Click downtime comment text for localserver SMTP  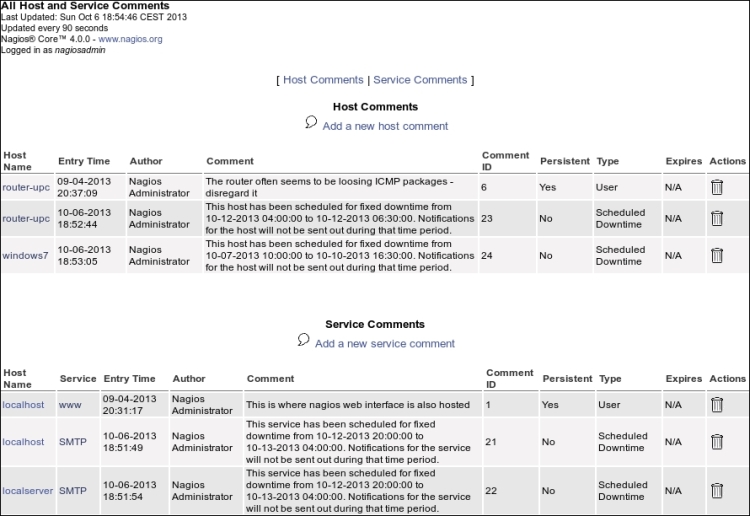click(x=358, y=491)
